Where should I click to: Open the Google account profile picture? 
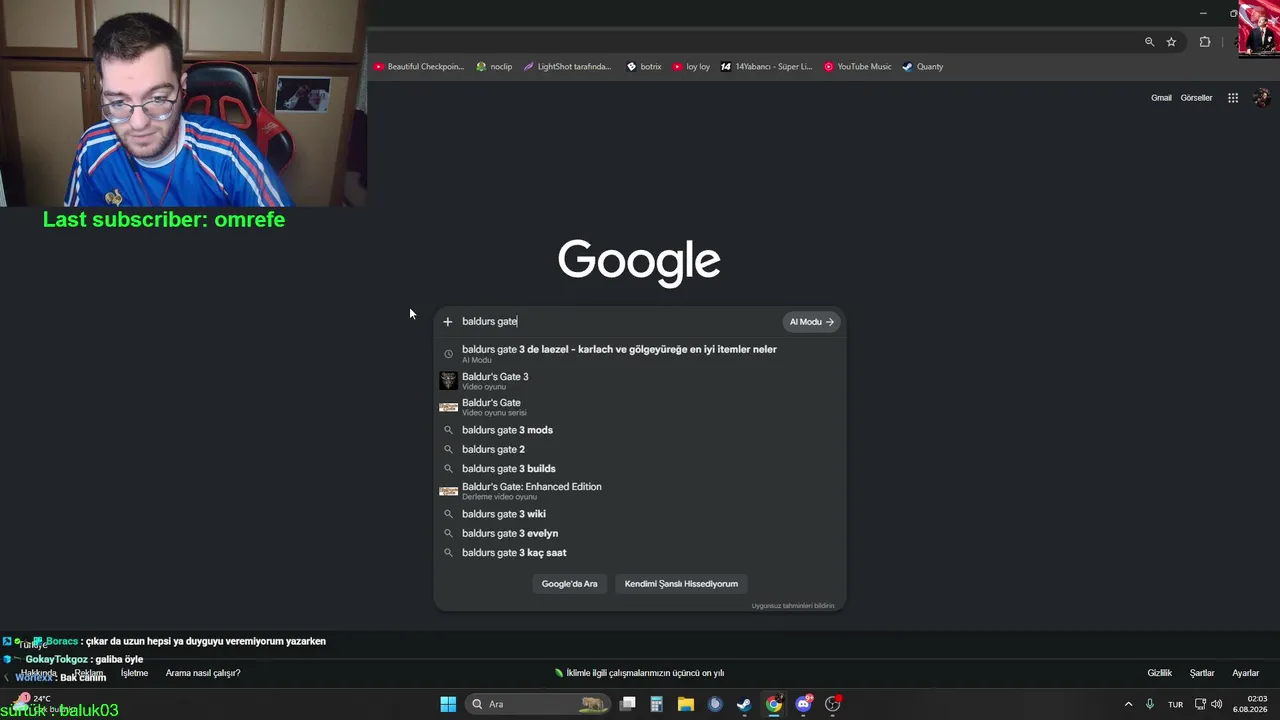(1261, 98)
